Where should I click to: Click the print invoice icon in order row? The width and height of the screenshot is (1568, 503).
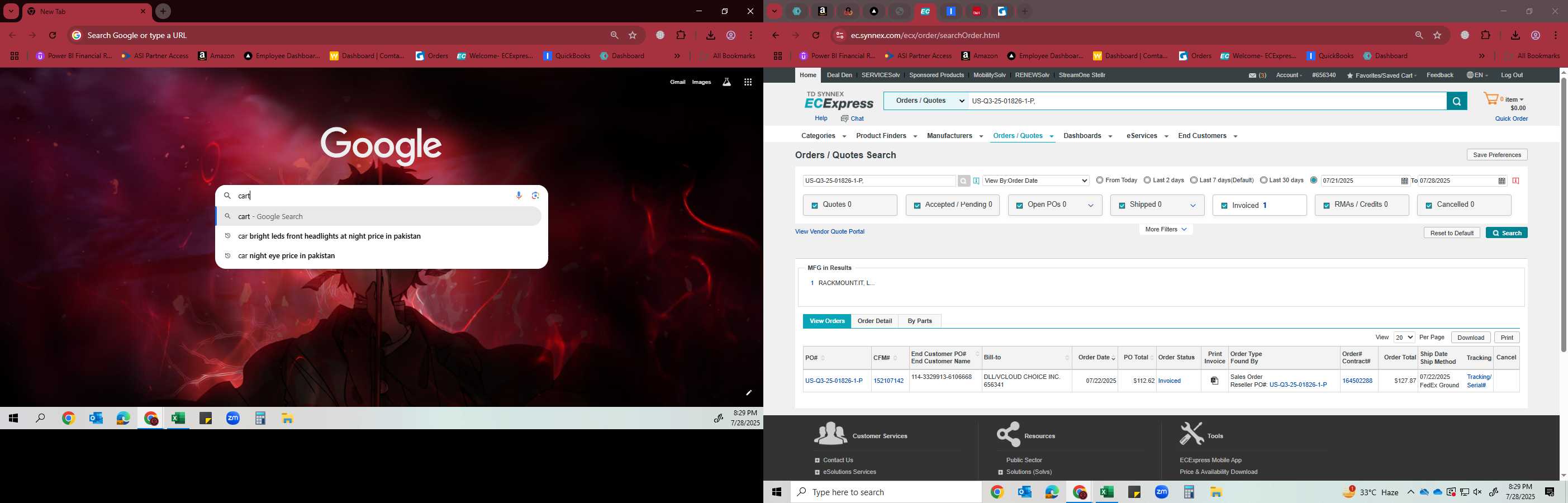click(x=1214, y=381)
